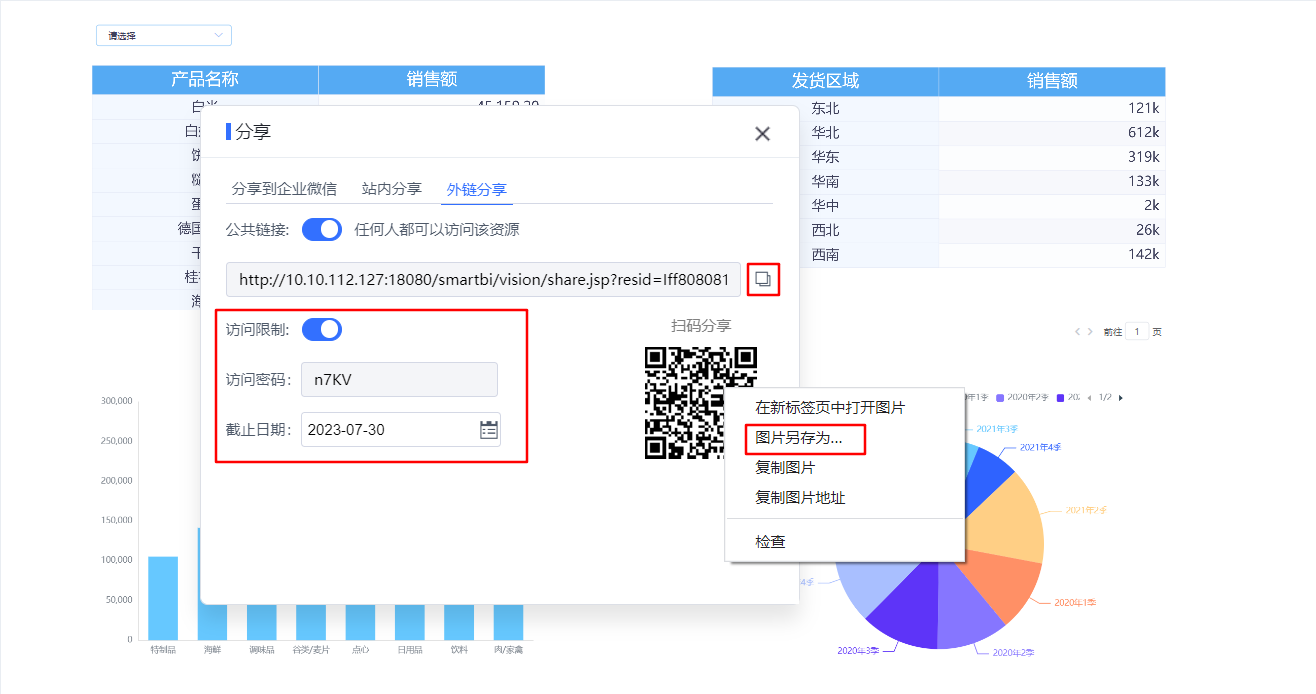Image resolution: width=1316 pixels, height=694 pixels.
Task: Click the 谷类/麦片 axis label
Action: (x=311, y=650)
